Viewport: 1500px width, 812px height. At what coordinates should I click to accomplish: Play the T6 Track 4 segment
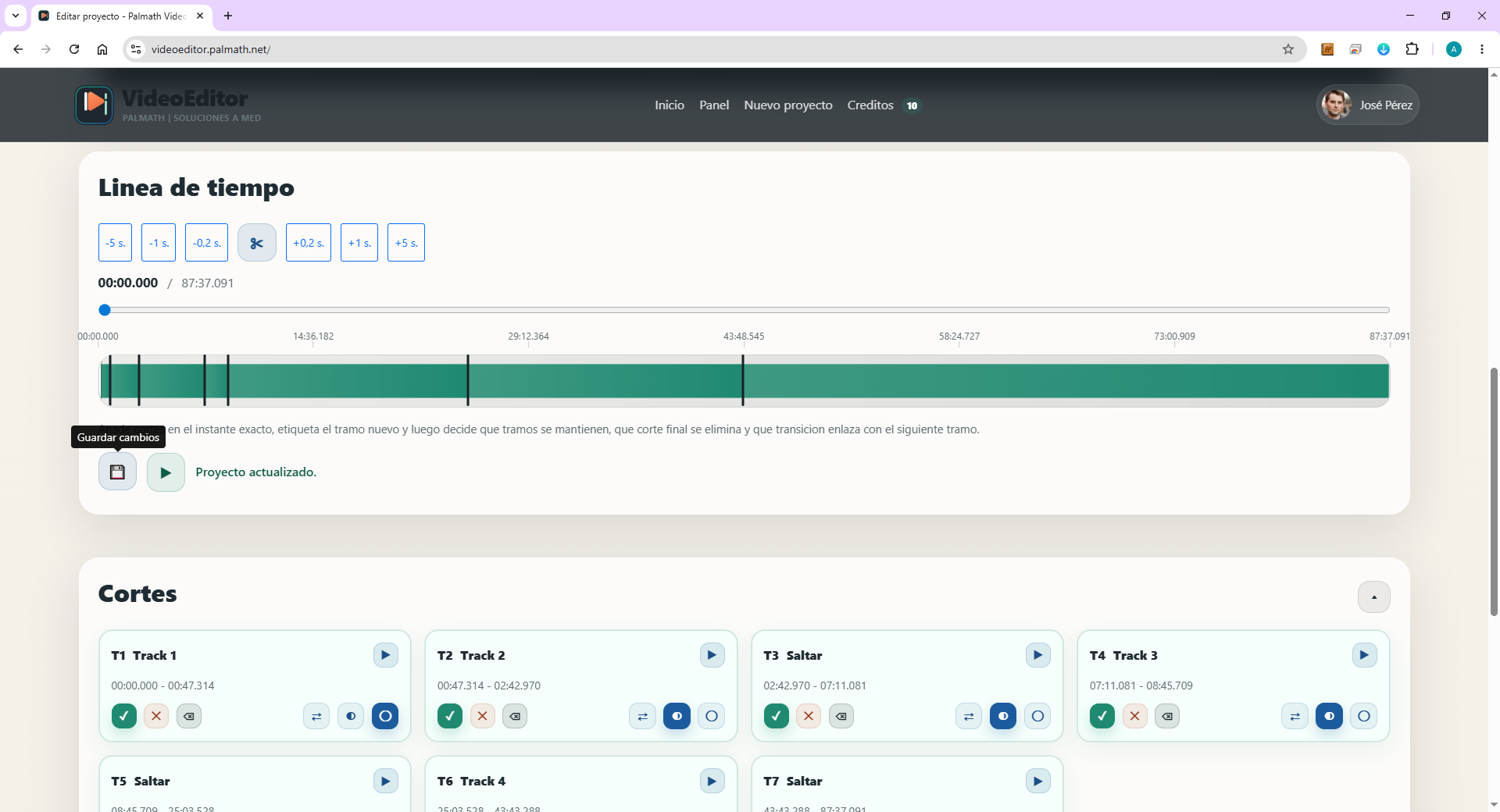coord(712,781)
